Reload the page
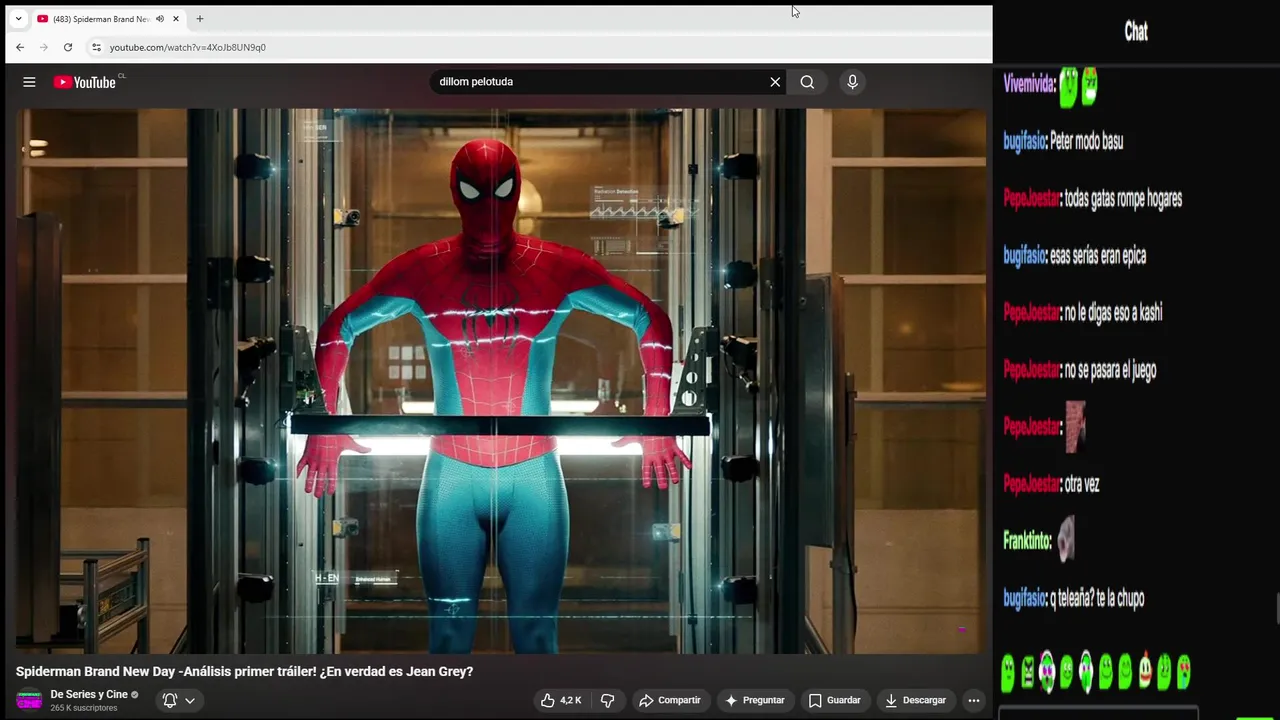The height and width of the screenshot is (720, 1280). pyautogui.click(x=68, y=47)
